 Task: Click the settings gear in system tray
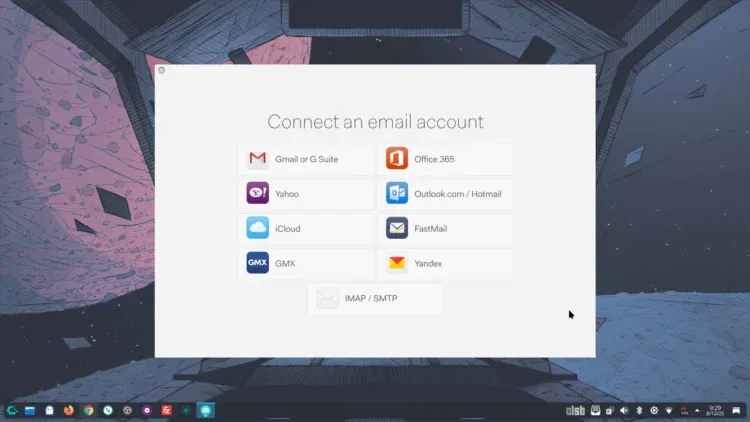[x=654, y=411]
